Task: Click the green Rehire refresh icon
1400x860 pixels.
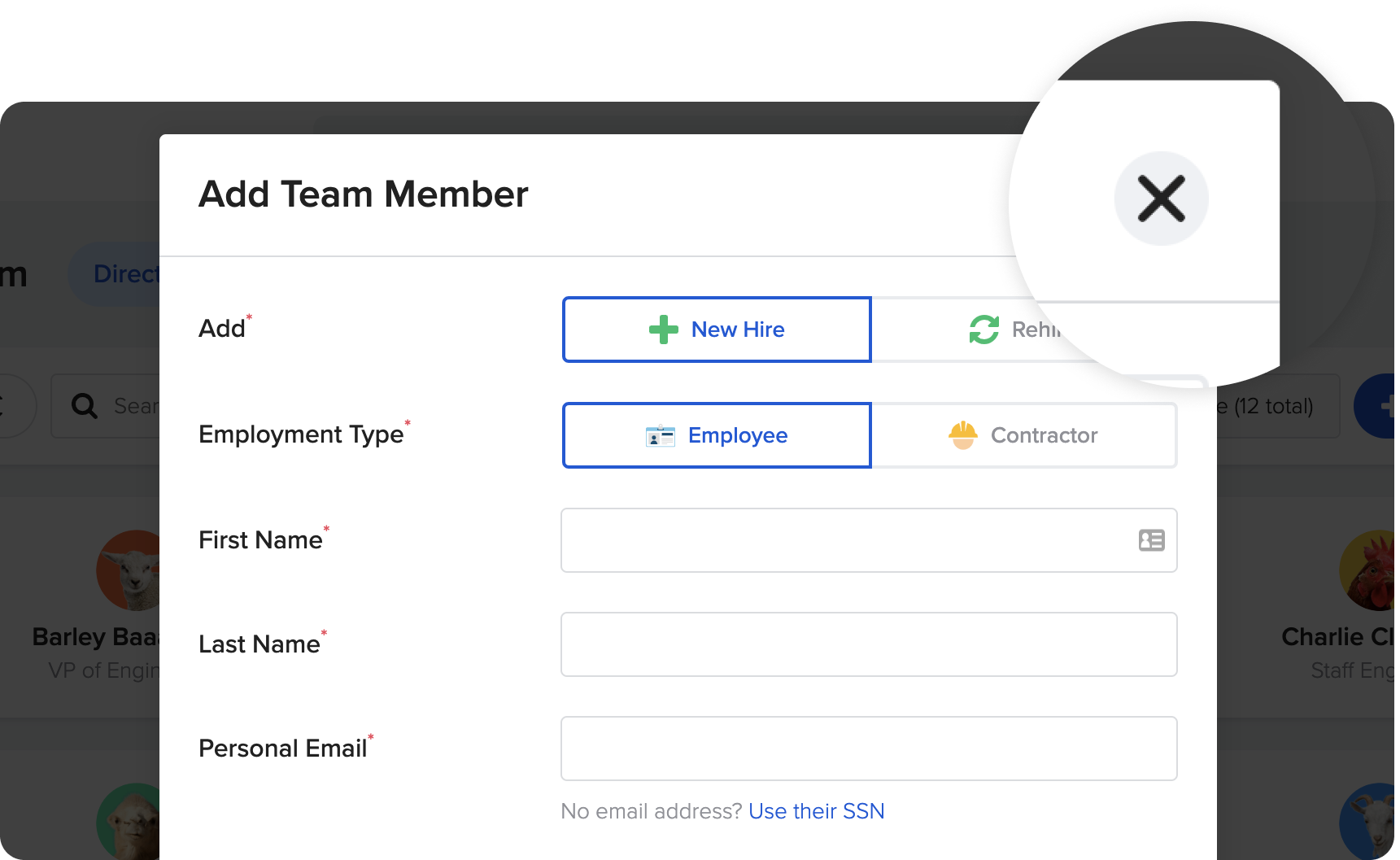Action: 983,330
